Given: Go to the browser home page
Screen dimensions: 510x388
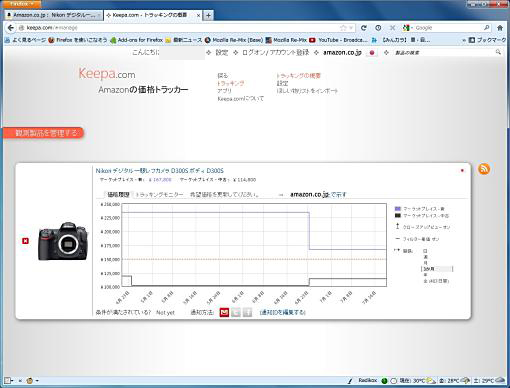Looking at the screenshot, I should click(500, 28).
